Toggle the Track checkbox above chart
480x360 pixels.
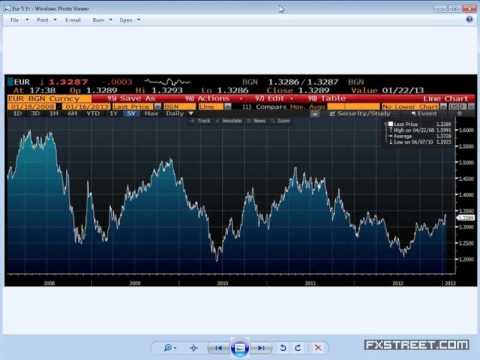(201, 121)
